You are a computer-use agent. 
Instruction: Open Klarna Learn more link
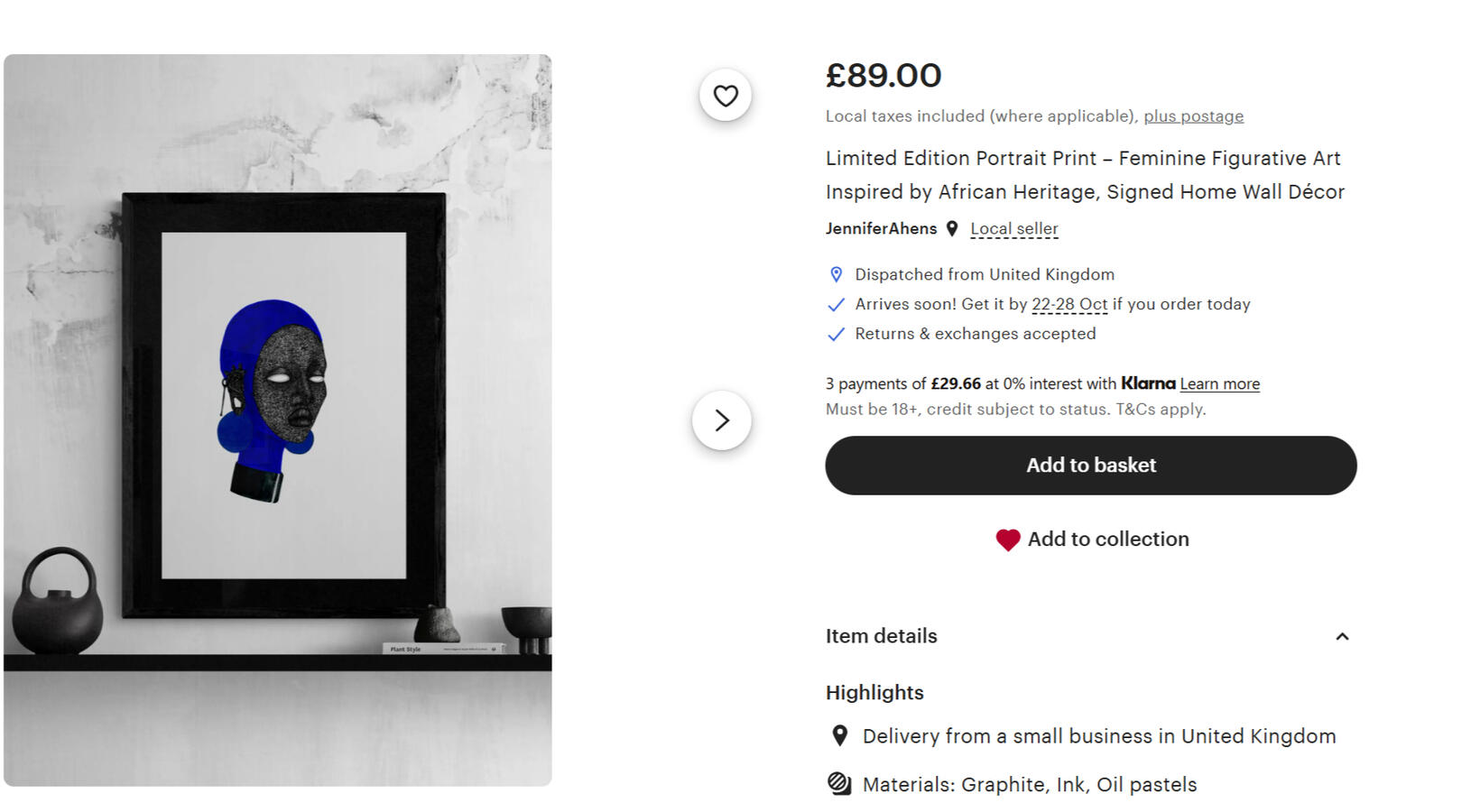click(x=1219, y=384)
